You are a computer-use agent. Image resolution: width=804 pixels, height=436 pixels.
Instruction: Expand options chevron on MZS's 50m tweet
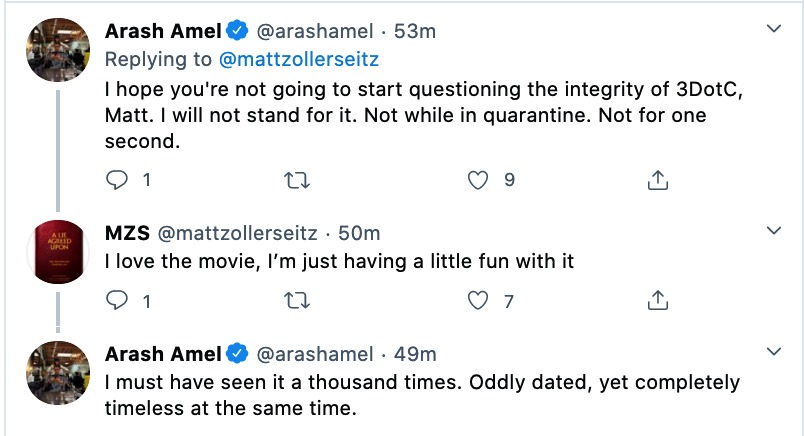pyautogui.click(x=774, y=231)
